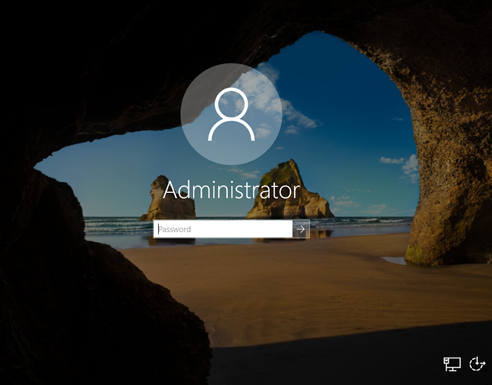The image size is (492, 385).
Task: Click the Administrator label text
Action: [x=231, y=190]
